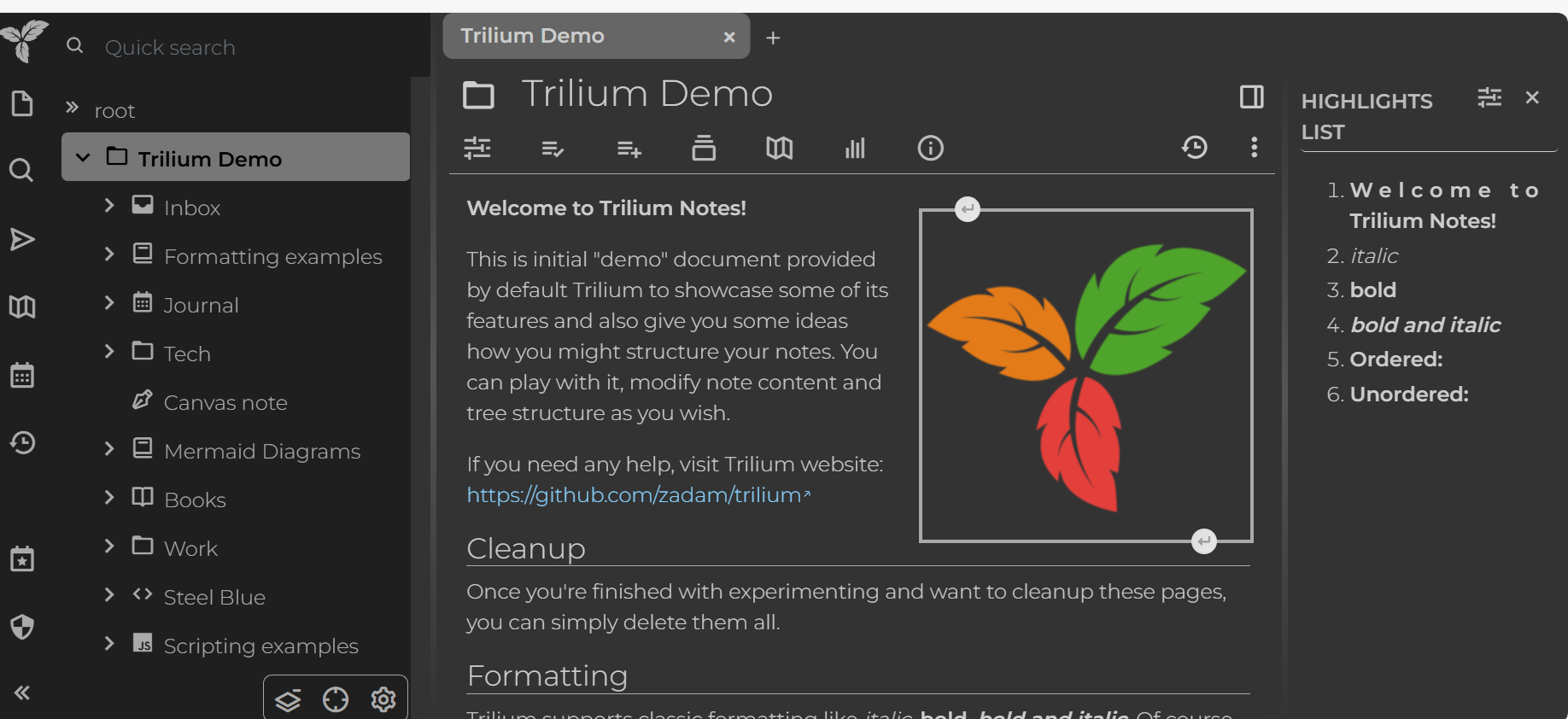Open the note actions three-dot menu
Image resolution: width=1568 pixels, height=719 pixels.
point(1254,148)
